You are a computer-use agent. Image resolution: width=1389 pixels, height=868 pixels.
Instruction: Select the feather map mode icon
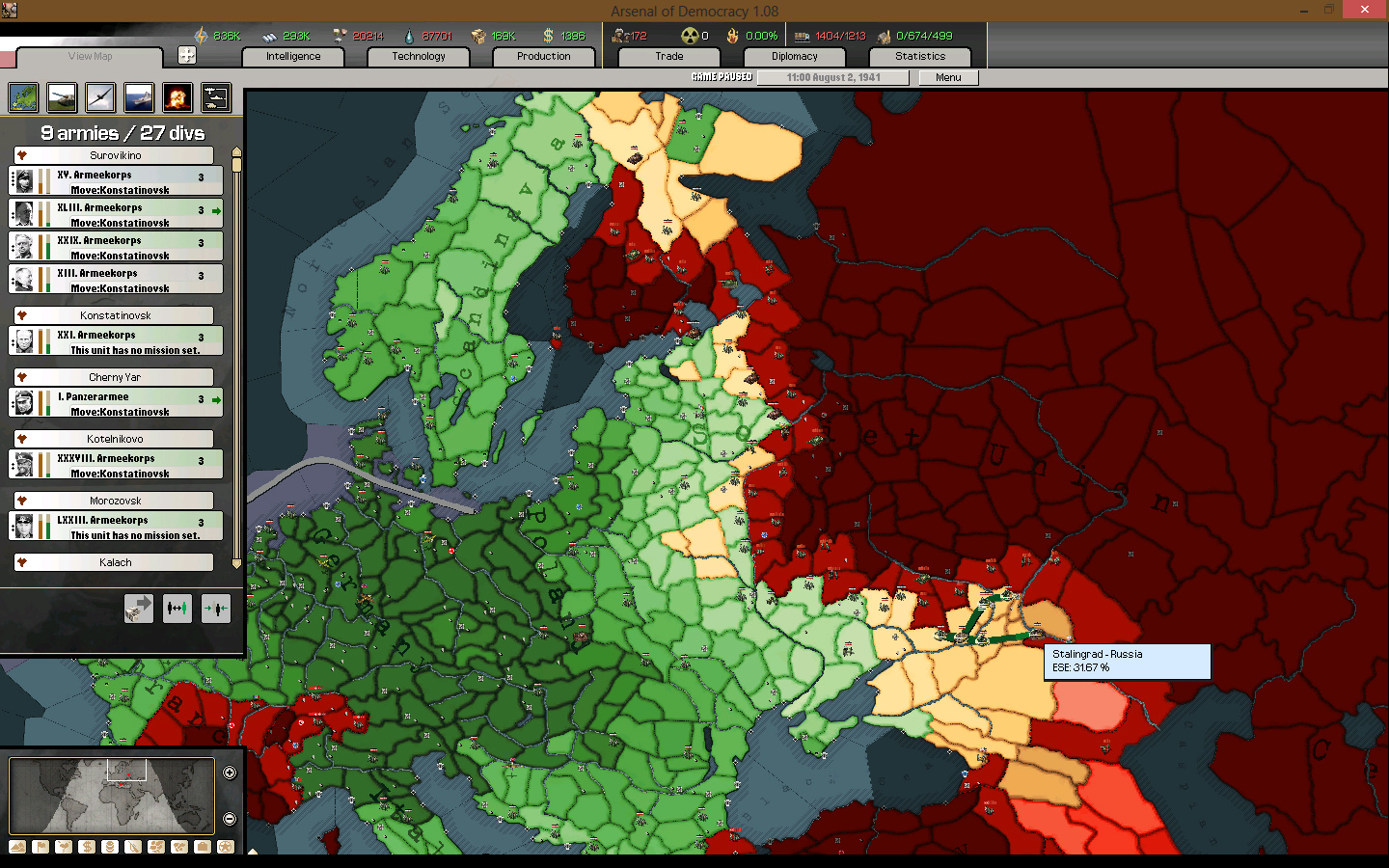coord(133,847)
